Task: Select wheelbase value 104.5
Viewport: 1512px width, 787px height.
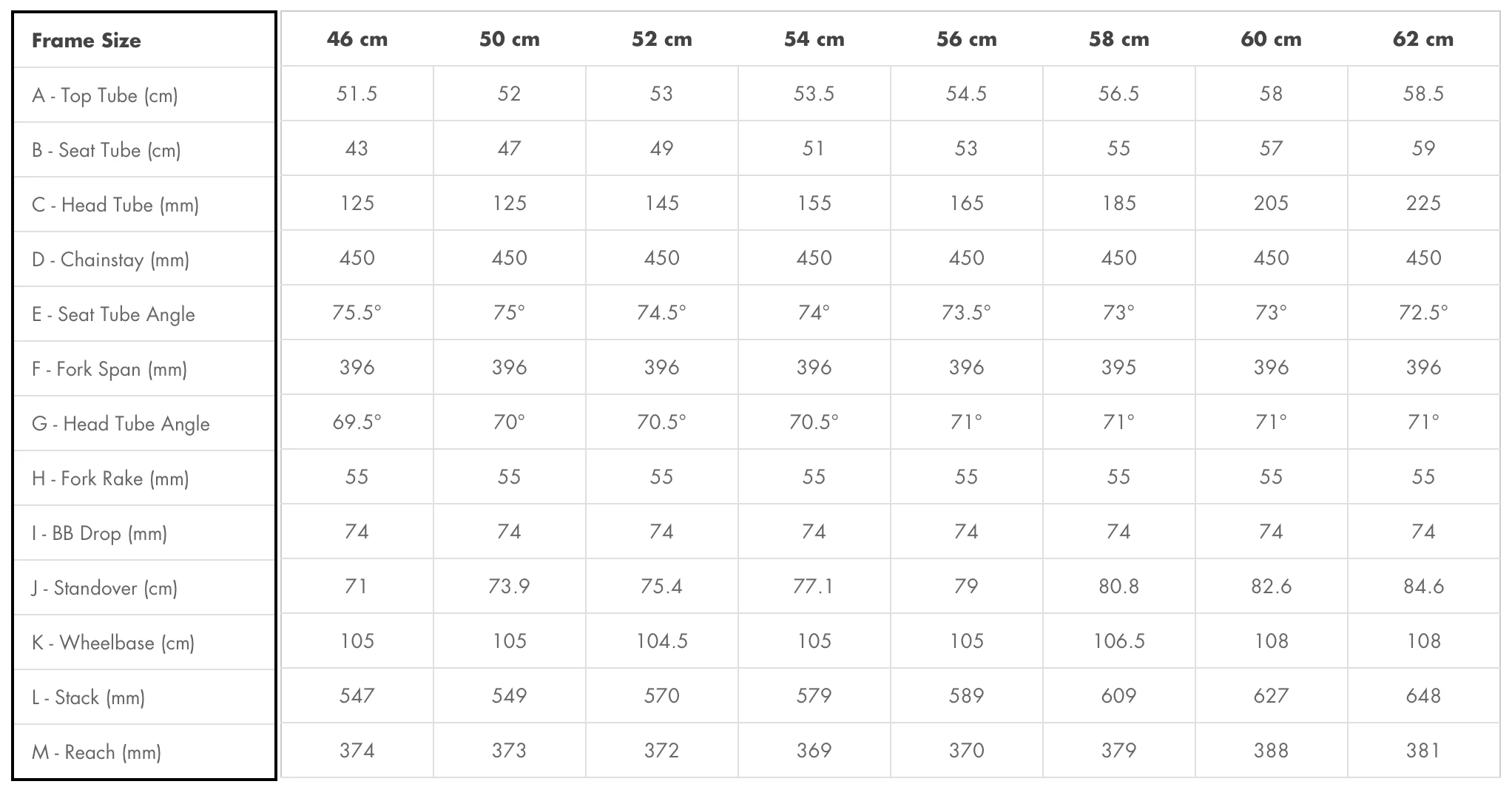Action: pyautogui.click(x=662, y=641)
